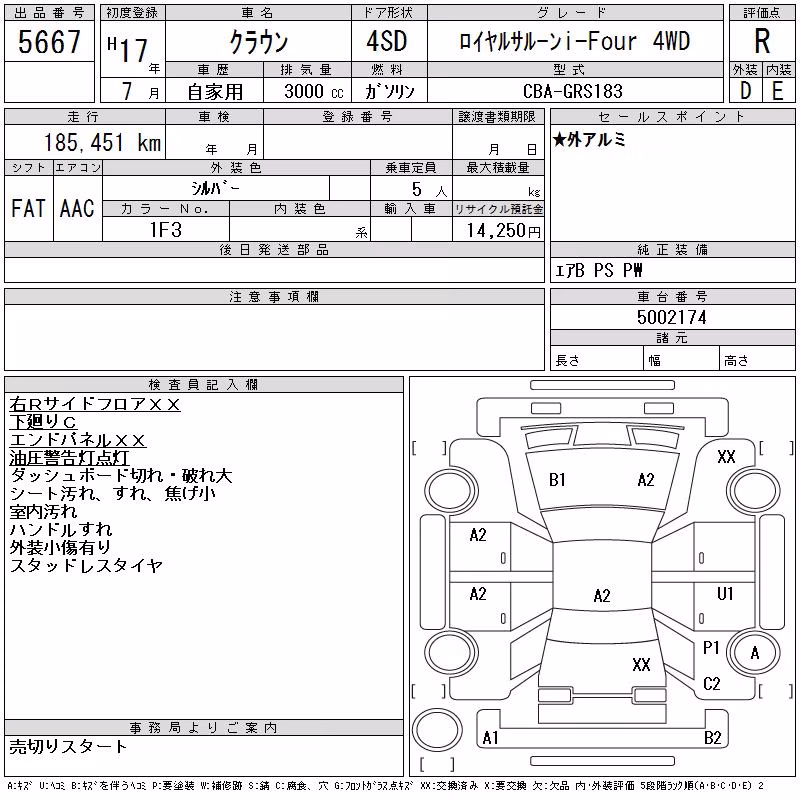Select the C2 mark on the diagram

click(x=712, y=684)
